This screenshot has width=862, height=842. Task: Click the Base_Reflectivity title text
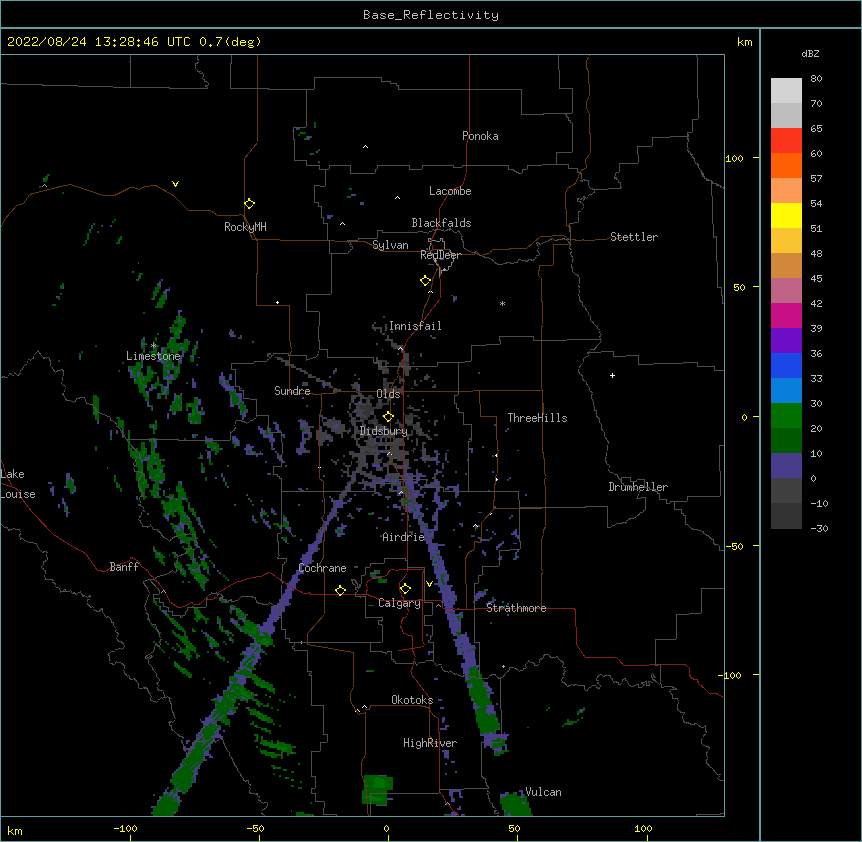pyautogui.click(x=431, y=15)
